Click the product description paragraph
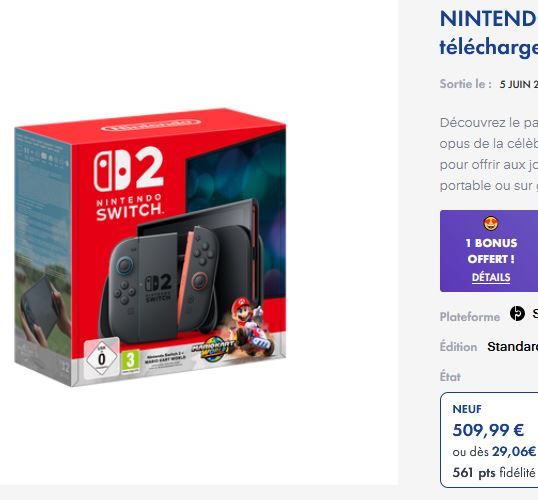The image size is (538, 500). point(489,154)
